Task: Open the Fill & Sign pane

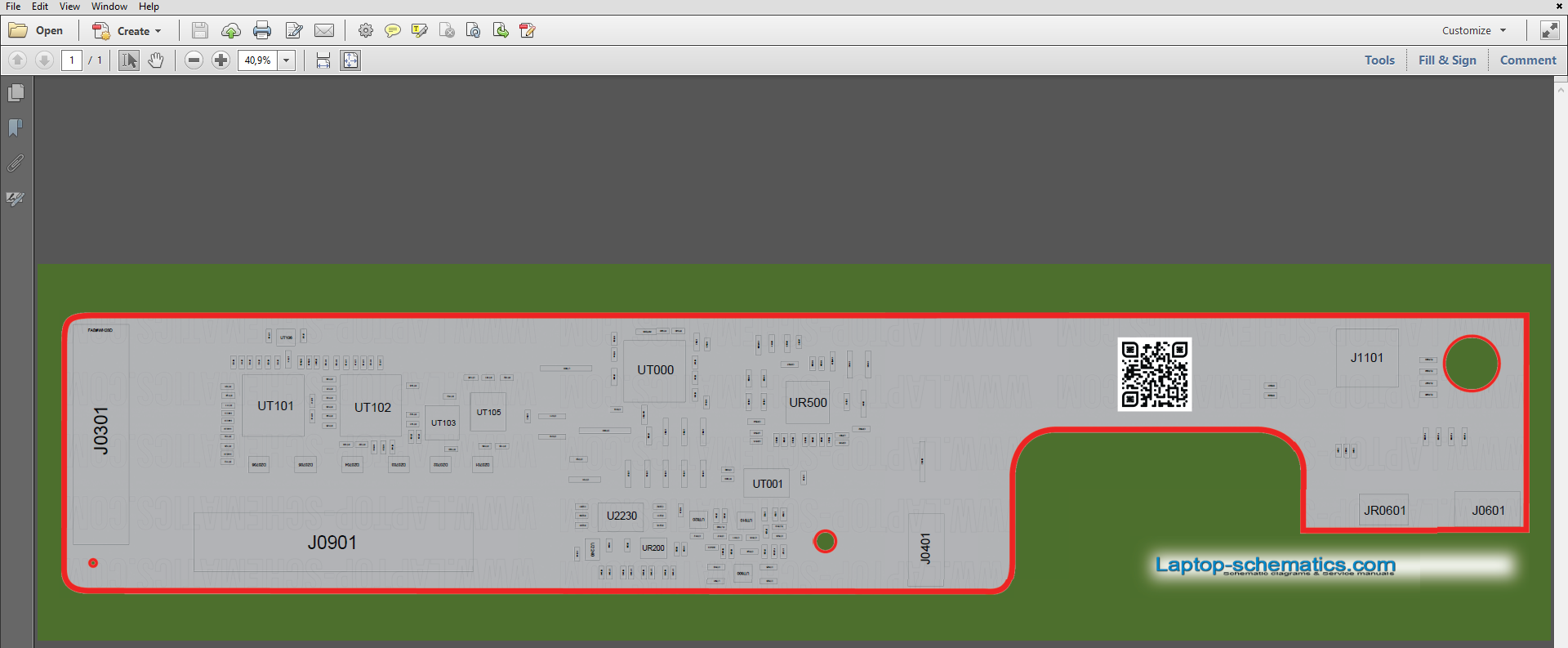Action: click(x=1447, y=60)
